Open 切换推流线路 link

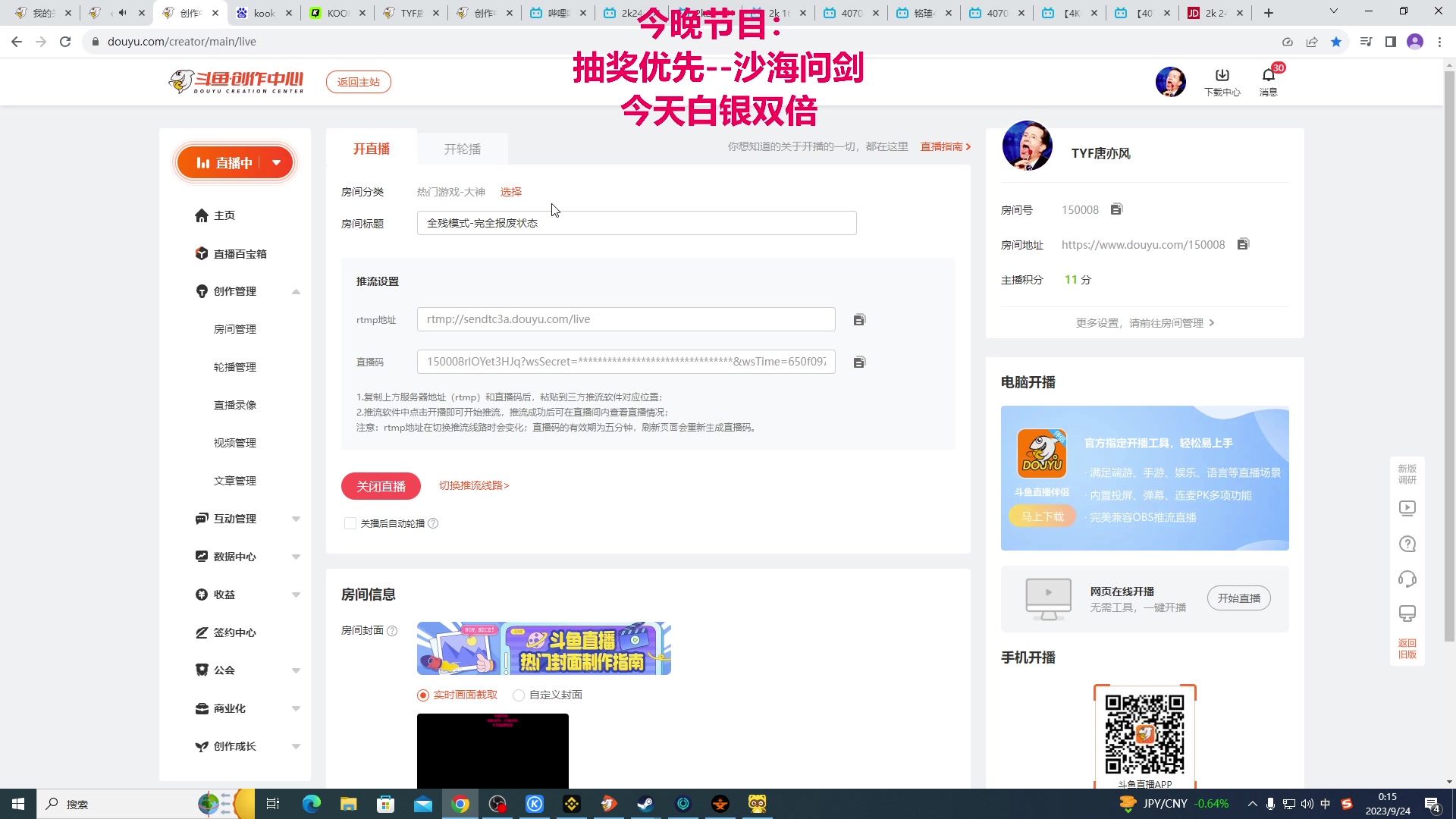click(473, 486)
